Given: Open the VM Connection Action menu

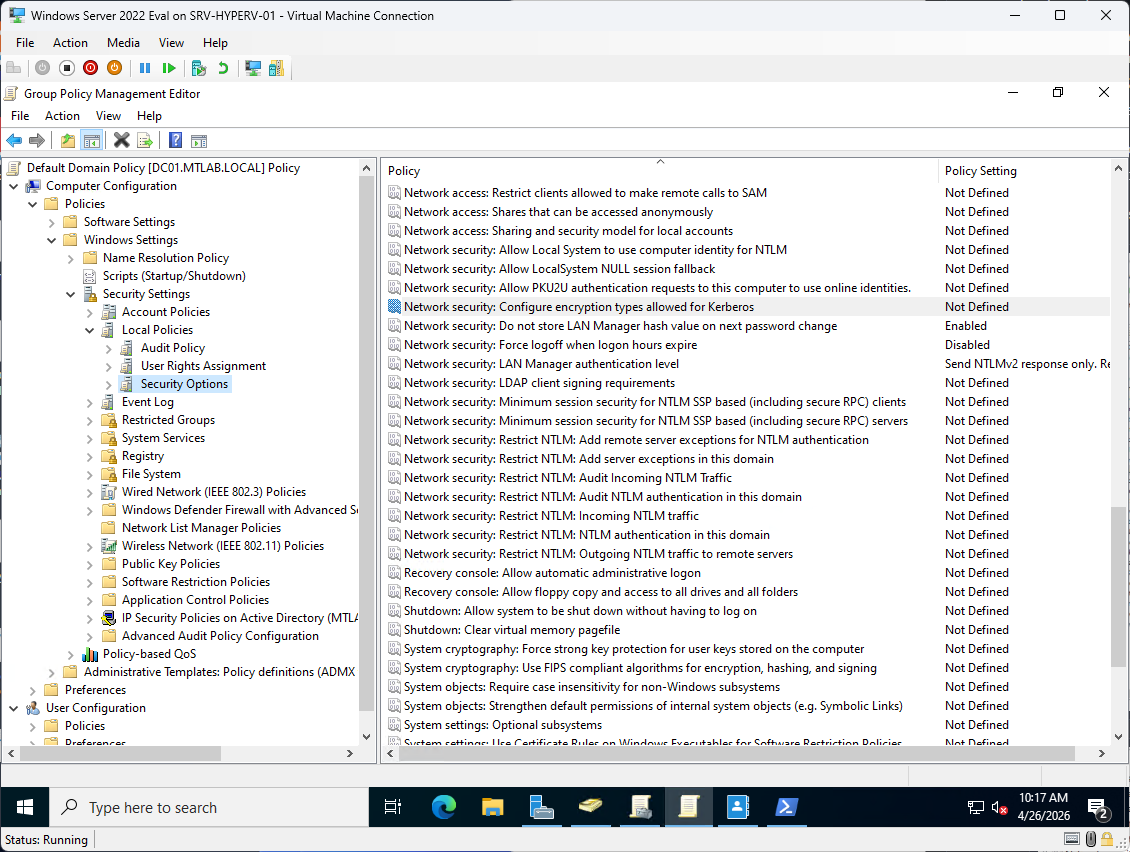Looking at the screenshot, I should 70,43.
